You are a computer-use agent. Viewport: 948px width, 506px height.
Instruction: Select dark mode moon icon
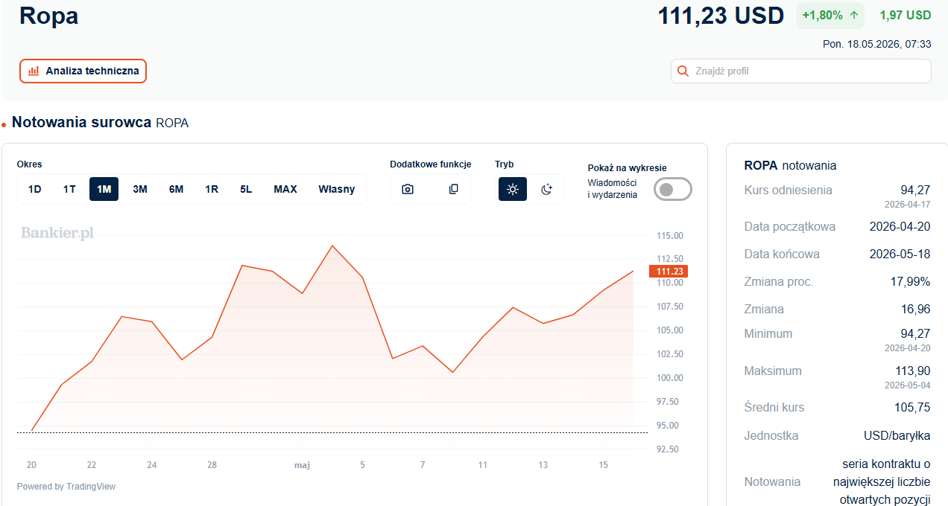(x=547, y=189)
